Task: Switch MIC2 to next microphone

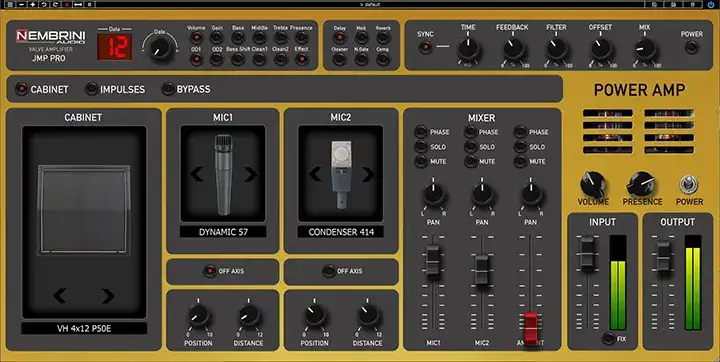Action: (x=368, y=175)
